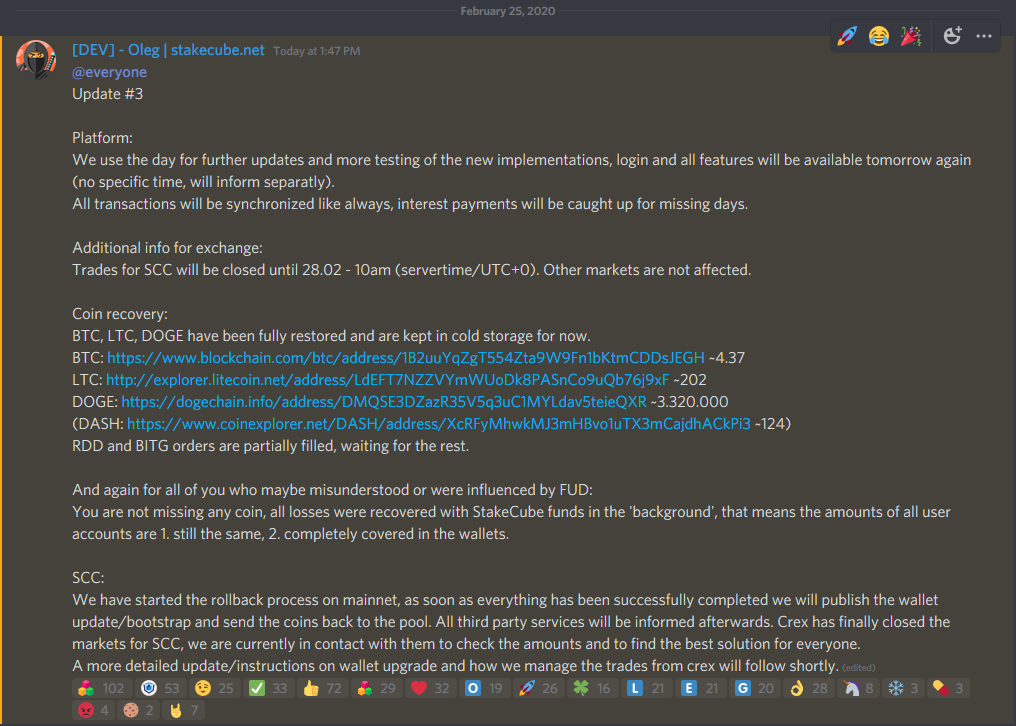Click the username [DEV] - Oleg | stakecube.net

[168, 50]
